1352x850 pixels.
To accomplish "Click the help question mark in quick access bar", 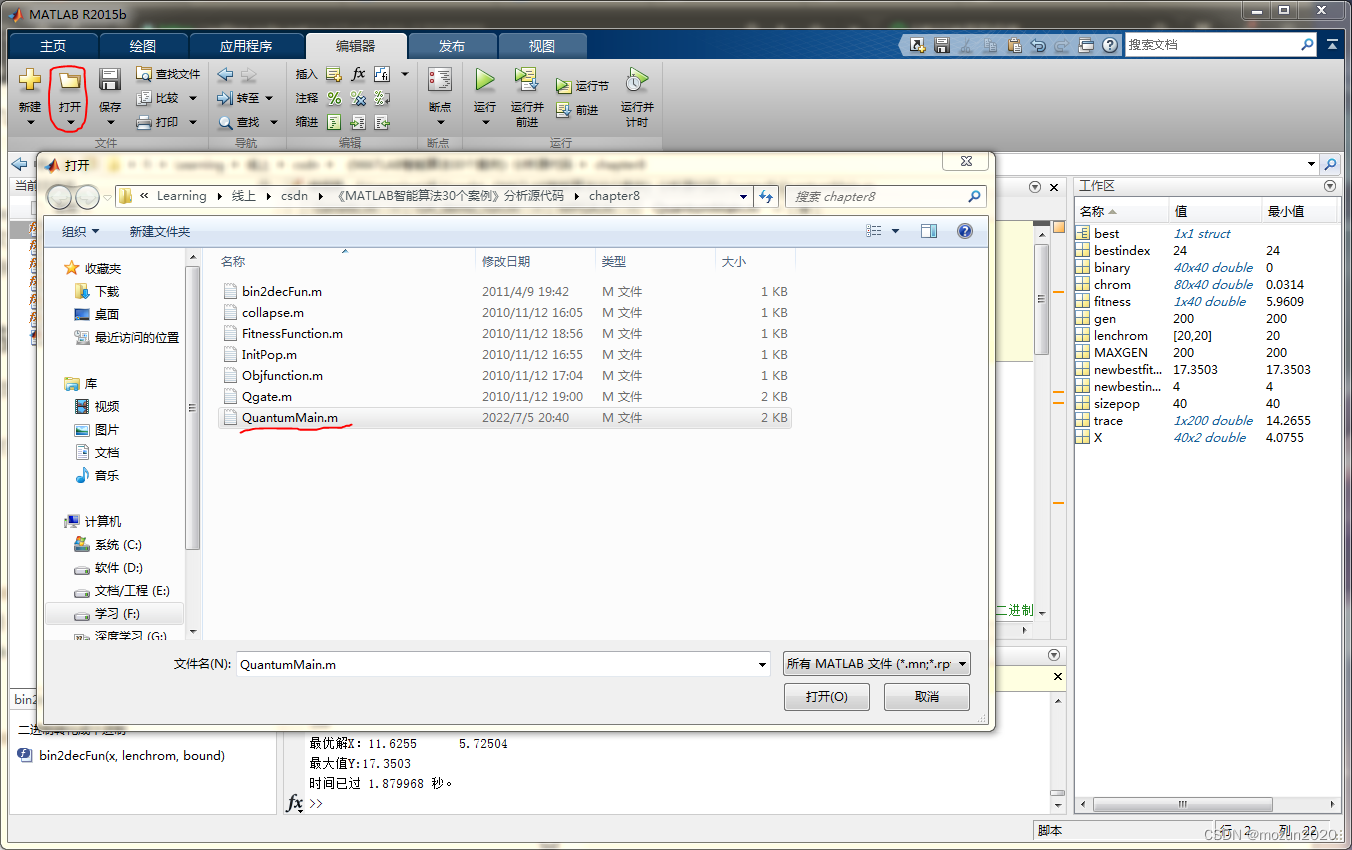I will point(1110,45).
